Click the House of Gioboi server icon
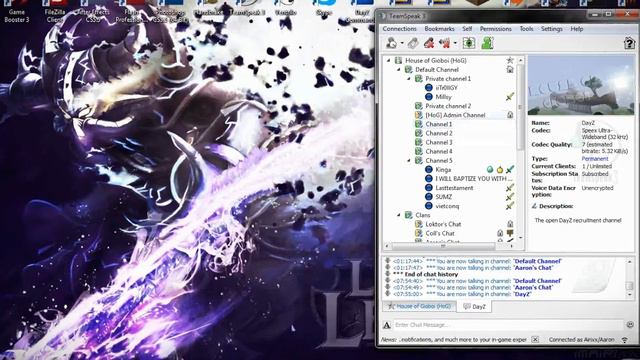 (x=398, y=60)
